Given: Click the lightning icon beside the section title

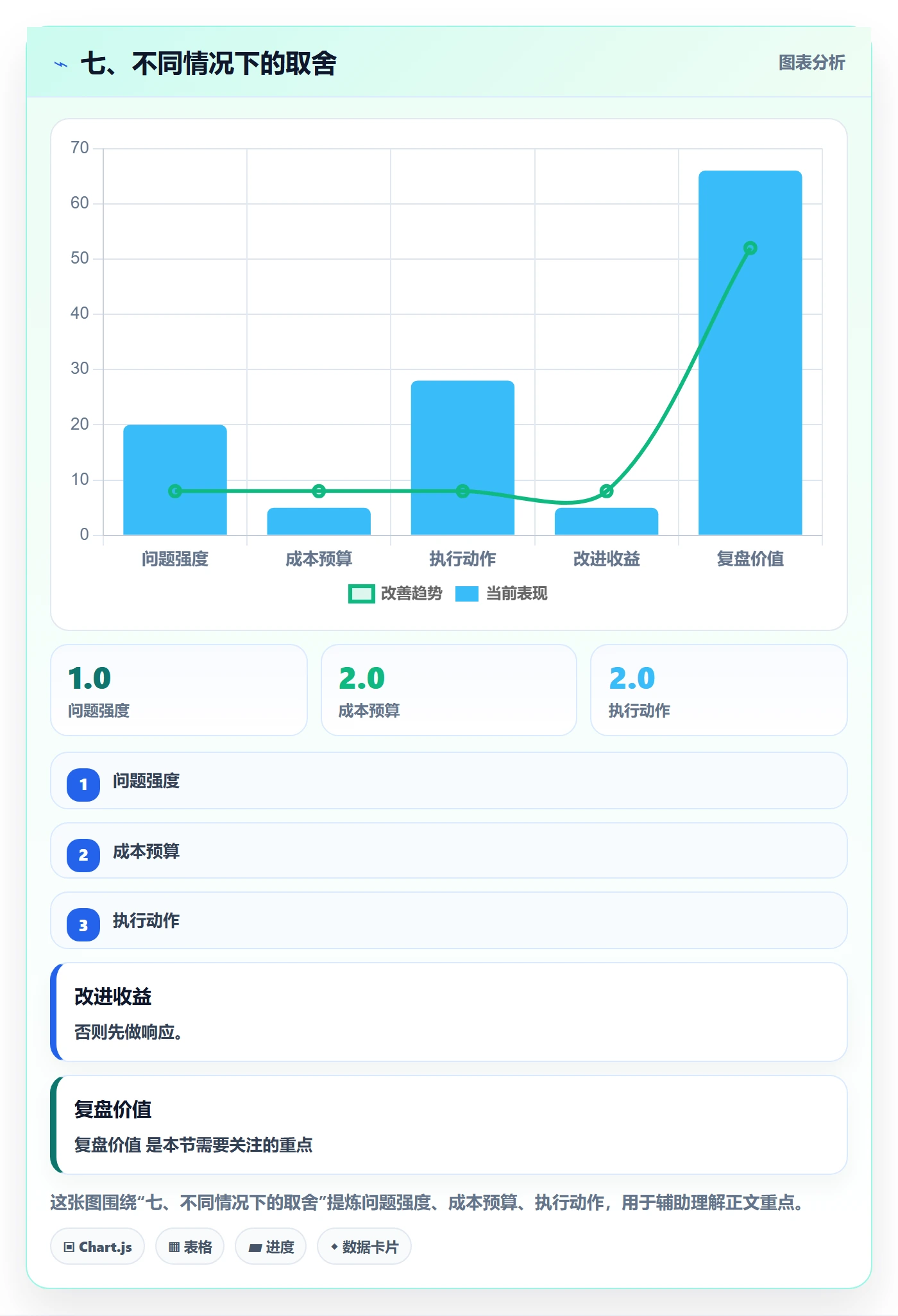Looking at the screenshot, I should [x=61, y=64].
